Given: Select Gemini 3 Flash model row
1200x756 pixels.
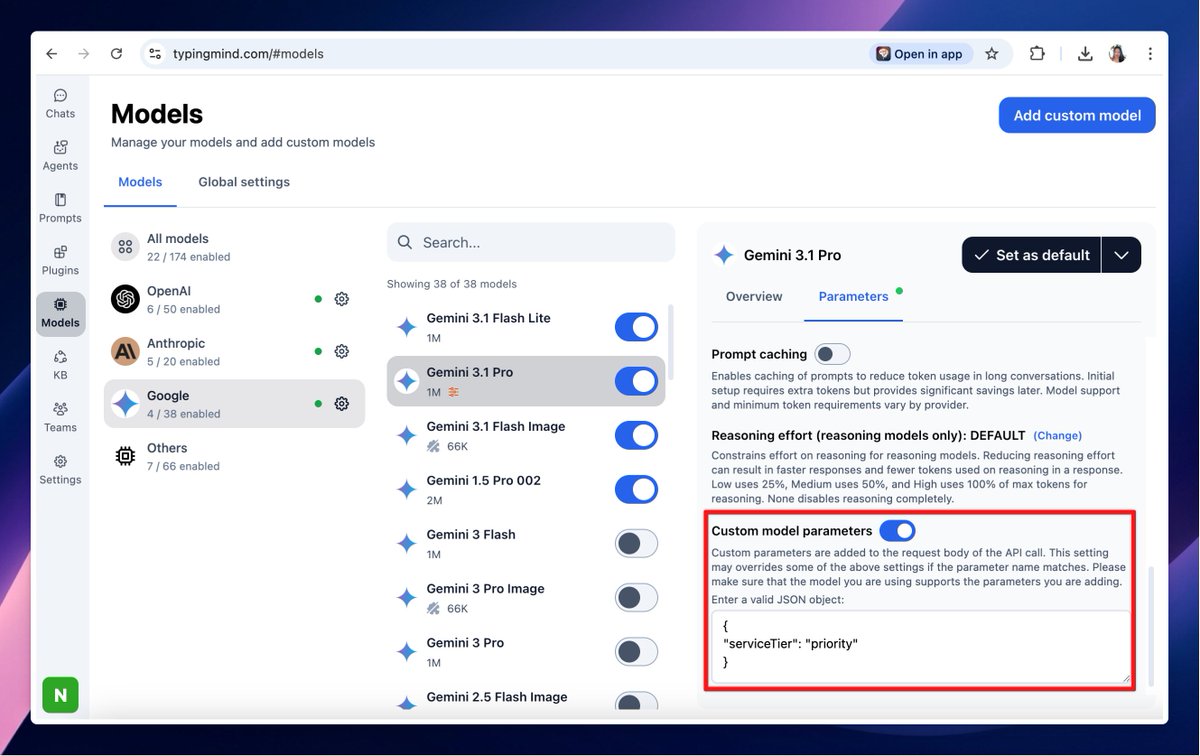Looking at the screenshot, I should (526, 543).
